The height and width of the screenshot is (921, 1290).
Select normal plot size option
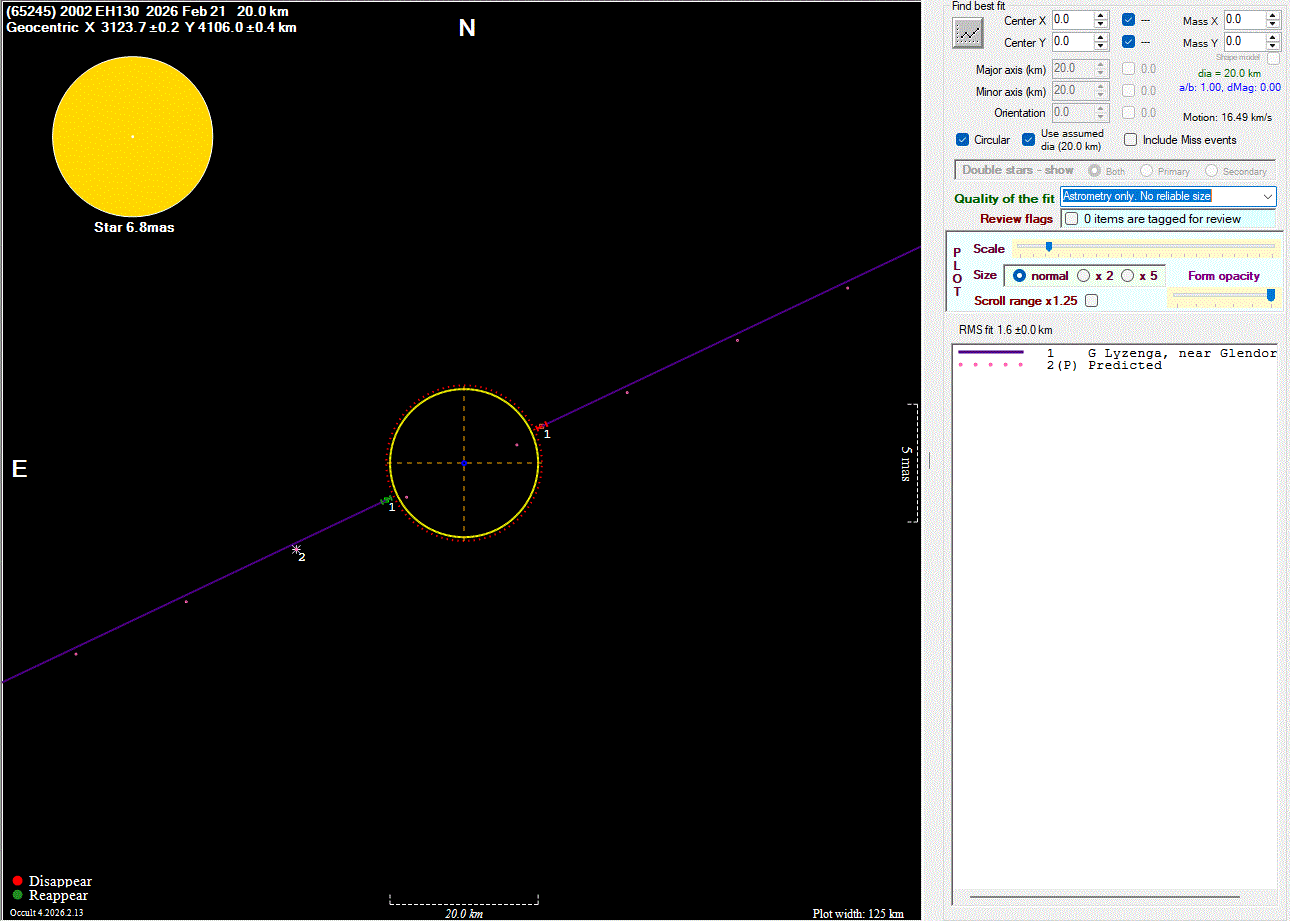coord(1020,276)
